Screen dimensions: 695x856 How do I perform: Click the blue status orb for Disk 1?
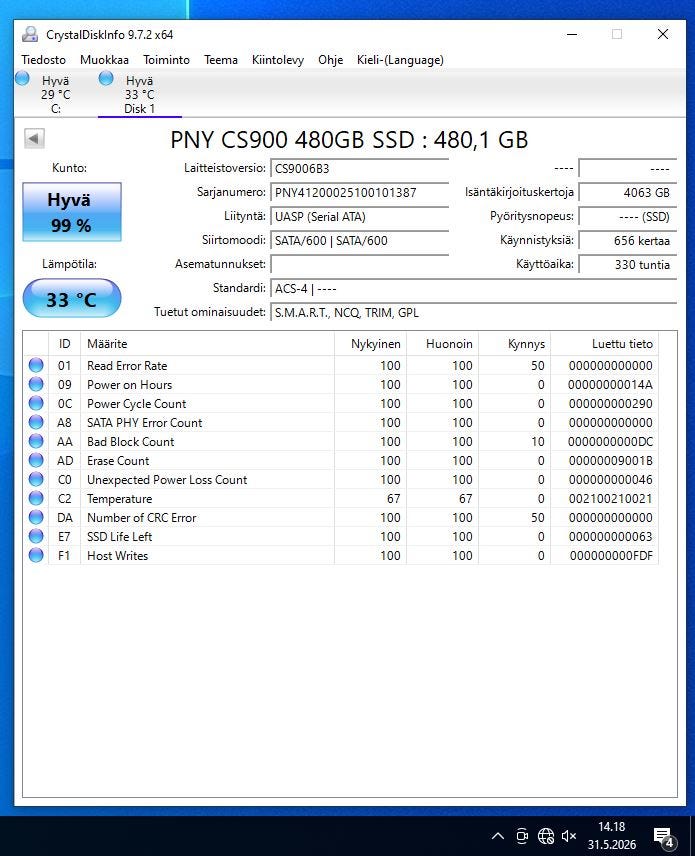pyautogui.click(x=106, y=79)
